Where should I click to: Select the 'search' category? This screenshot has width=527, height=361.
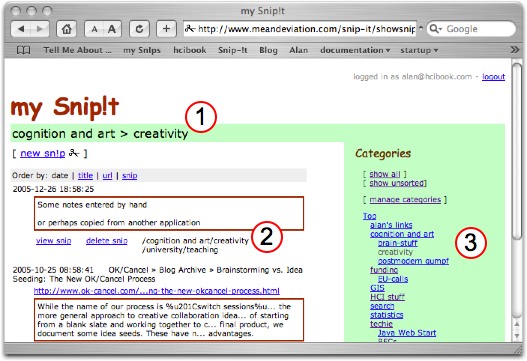[382, 306]
